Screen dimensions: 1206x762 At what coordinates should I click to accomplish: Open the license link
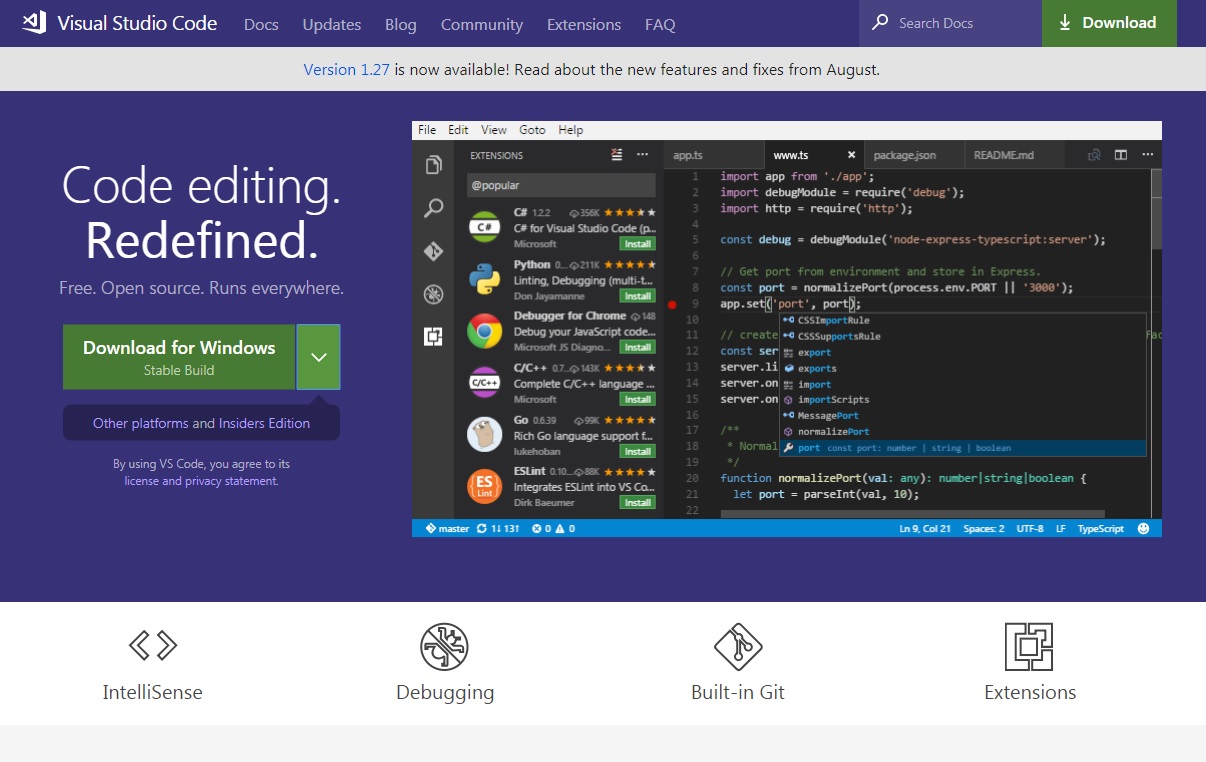pyautogui.click(x=142, y=481)
